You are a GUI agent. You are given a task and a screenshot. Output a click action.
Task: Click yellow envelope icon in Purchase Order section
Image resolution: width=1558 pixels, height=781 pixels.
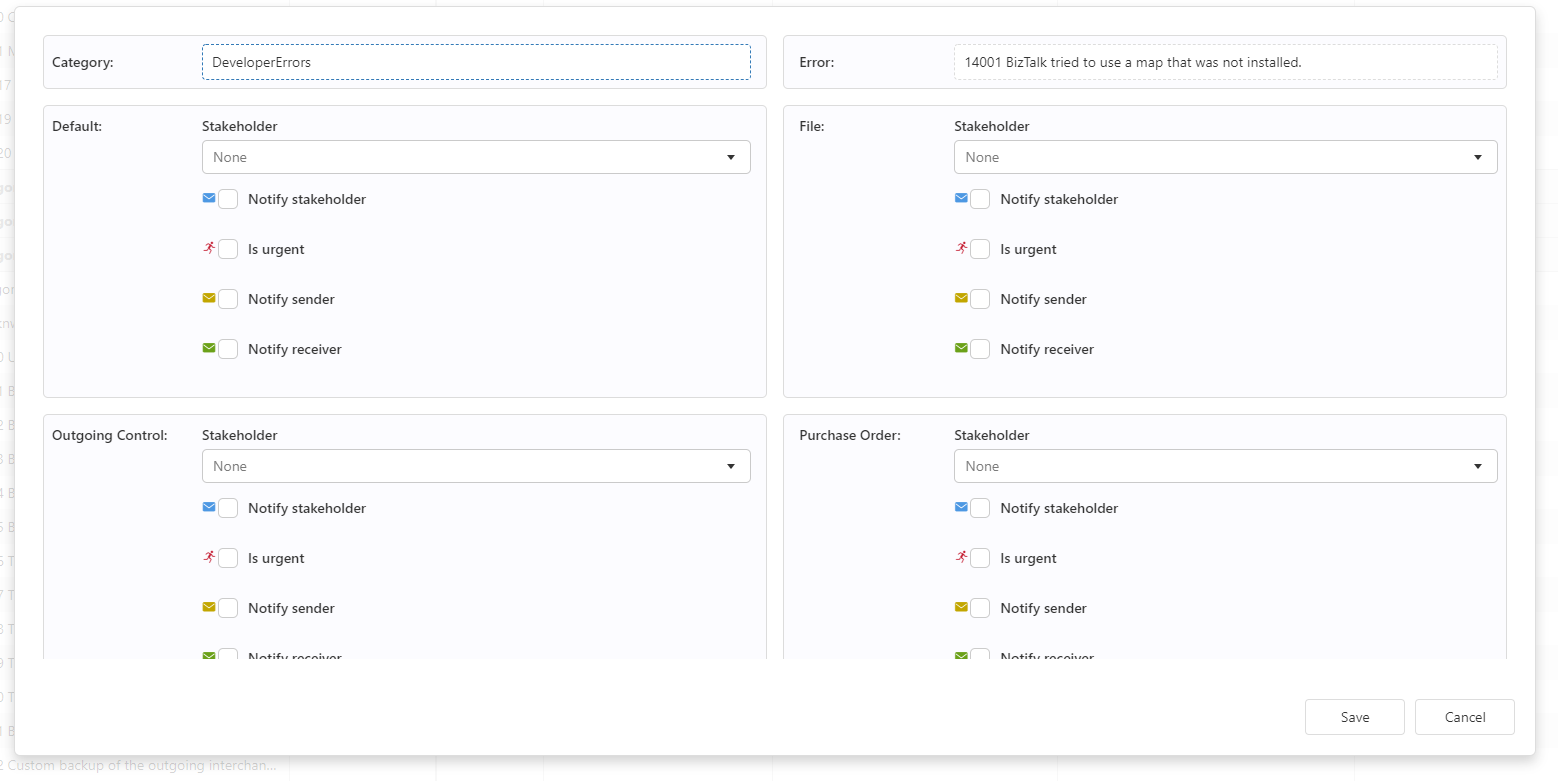pyautogui.click(x=961, y=607)
